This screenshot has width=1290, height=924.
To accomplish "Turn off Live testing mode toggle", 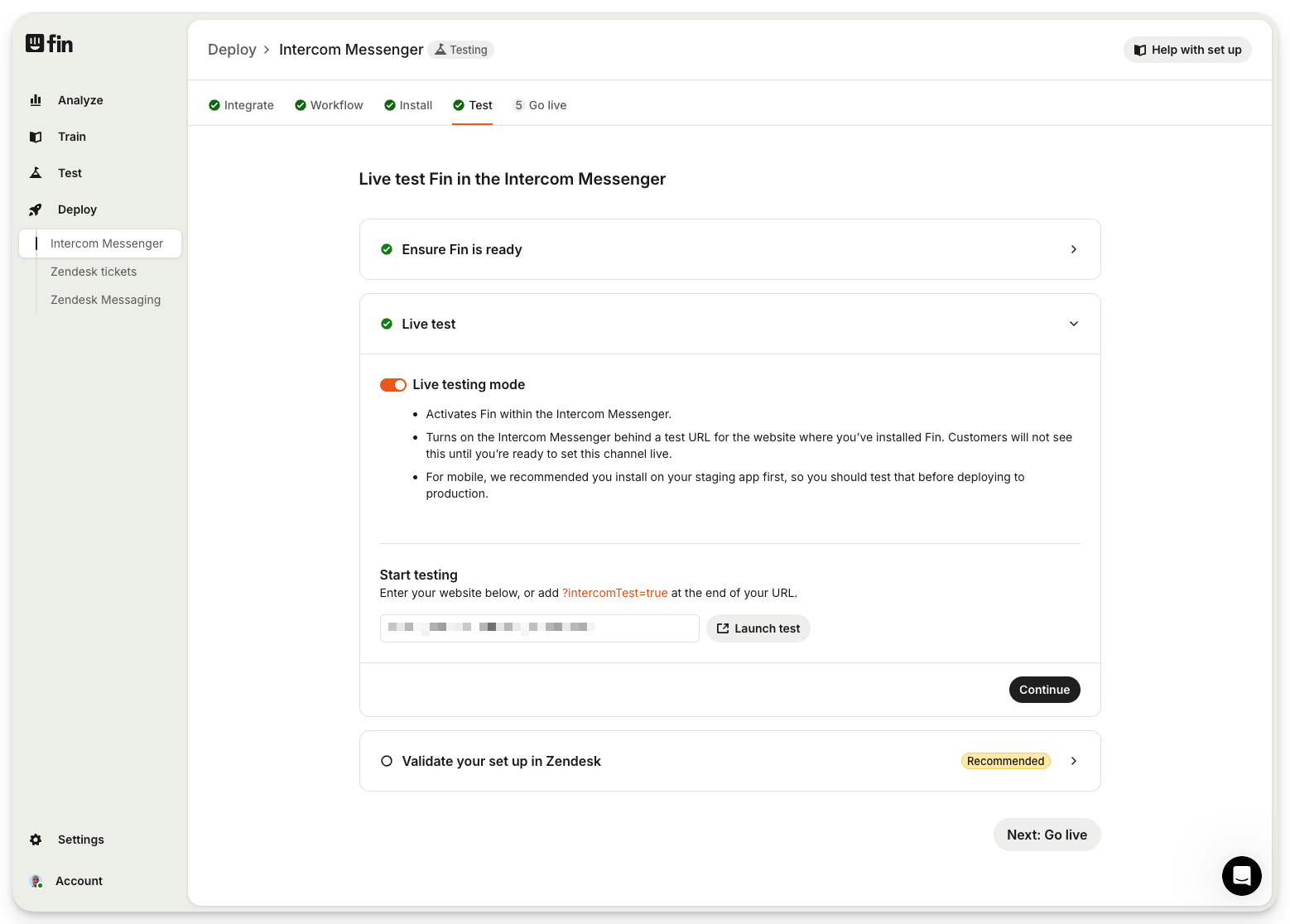I will tap(392, 385).
